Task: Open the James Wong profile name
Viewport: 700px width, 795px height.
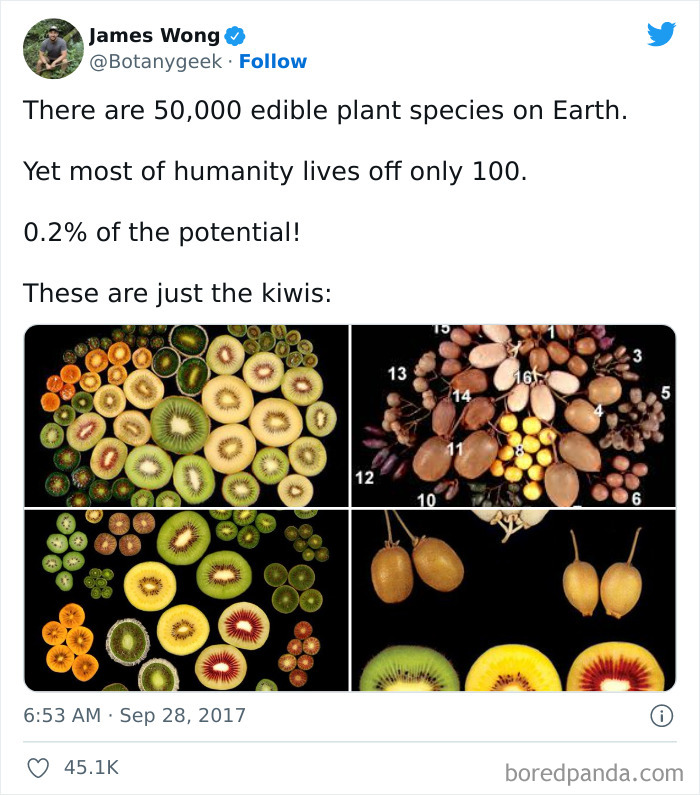Action: coord(154,36)
